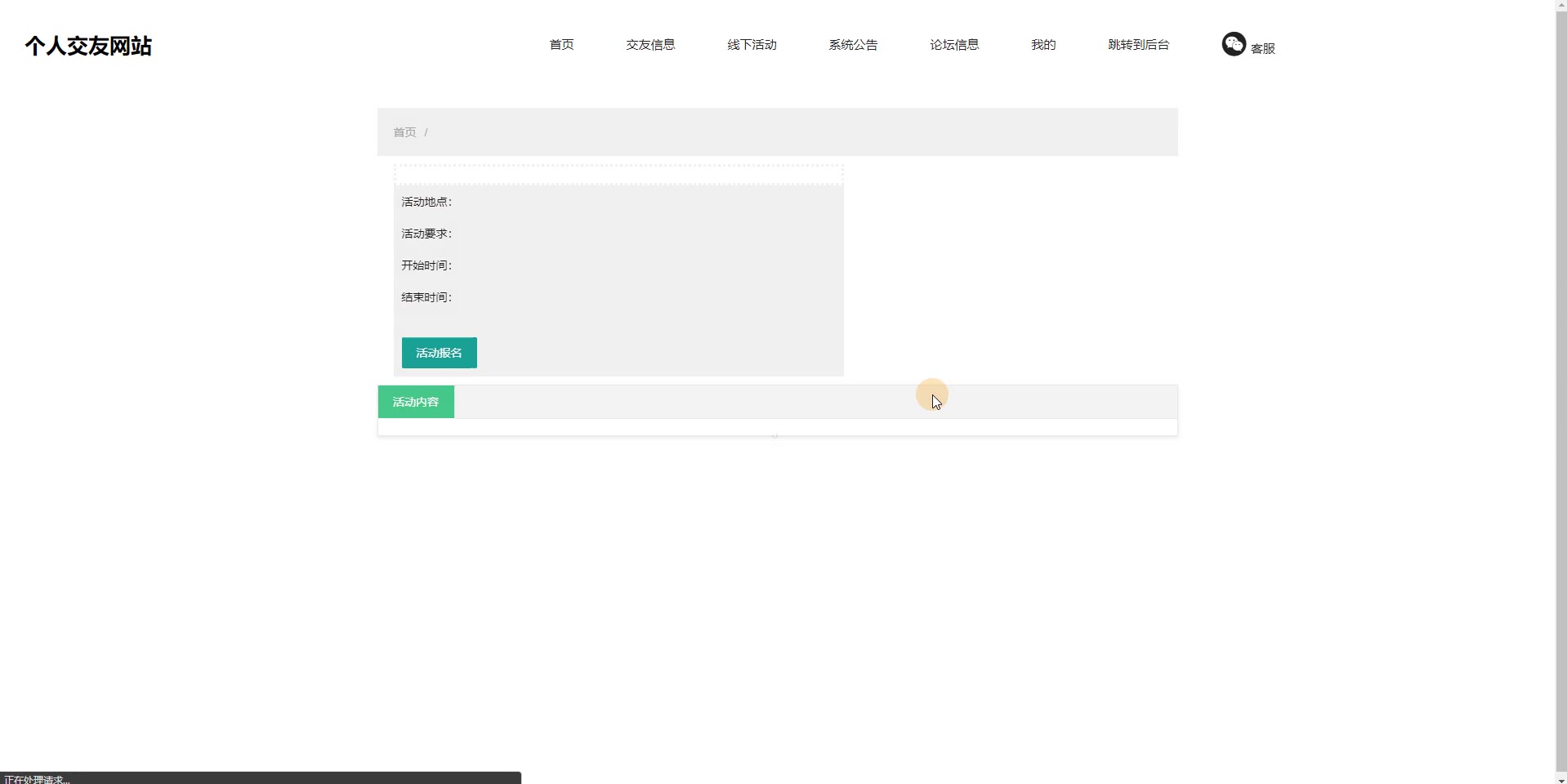Open the 客服 WeChat chat icon

point(1234,44)
